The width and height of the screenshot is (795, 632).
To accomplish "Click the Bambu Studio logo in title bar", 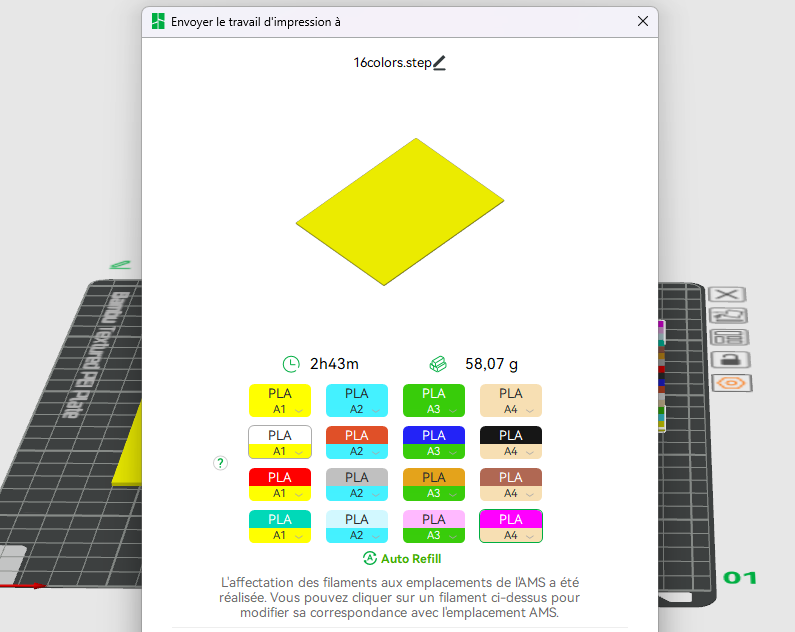I will (x=158, y=21).
